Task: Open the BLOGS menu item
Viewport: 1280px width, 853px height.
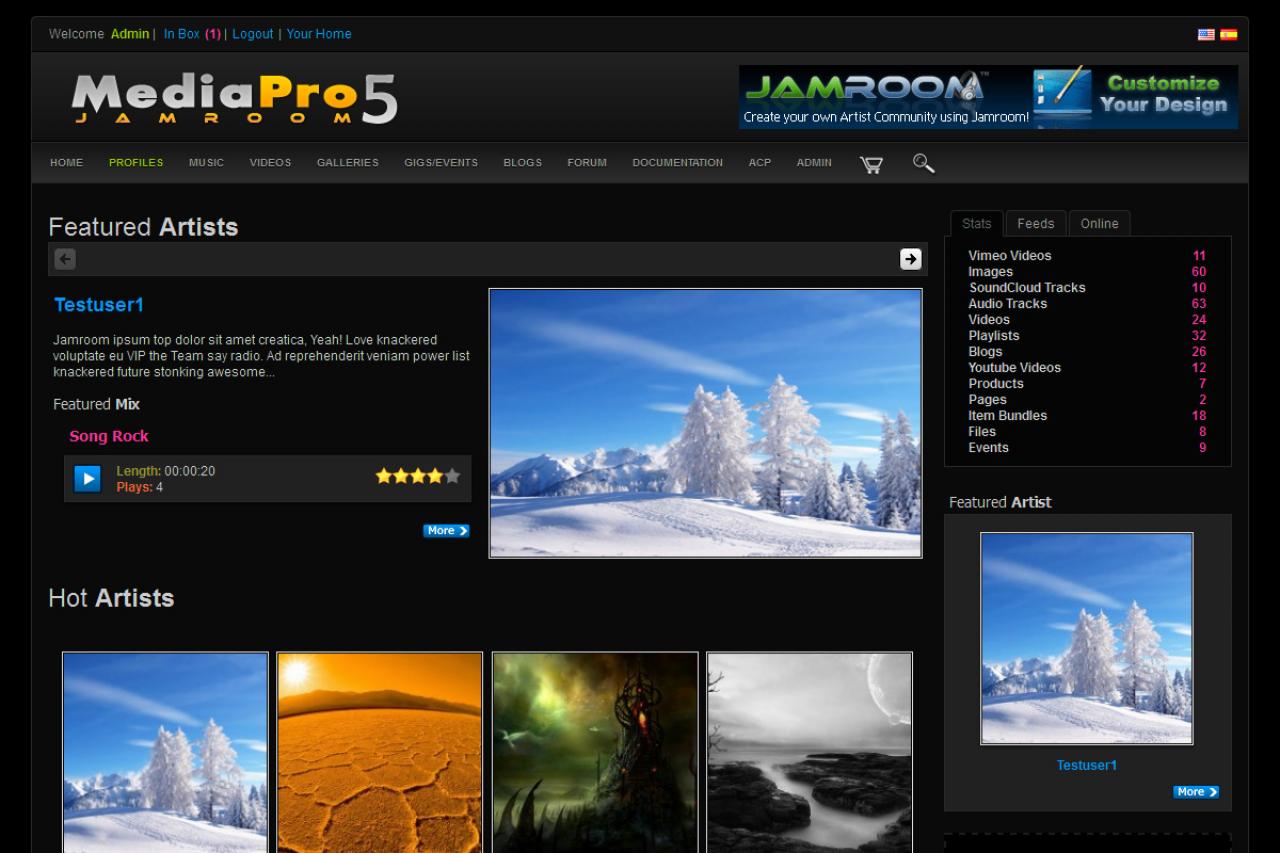Action: pyautogui.click(x=522, y=163)
